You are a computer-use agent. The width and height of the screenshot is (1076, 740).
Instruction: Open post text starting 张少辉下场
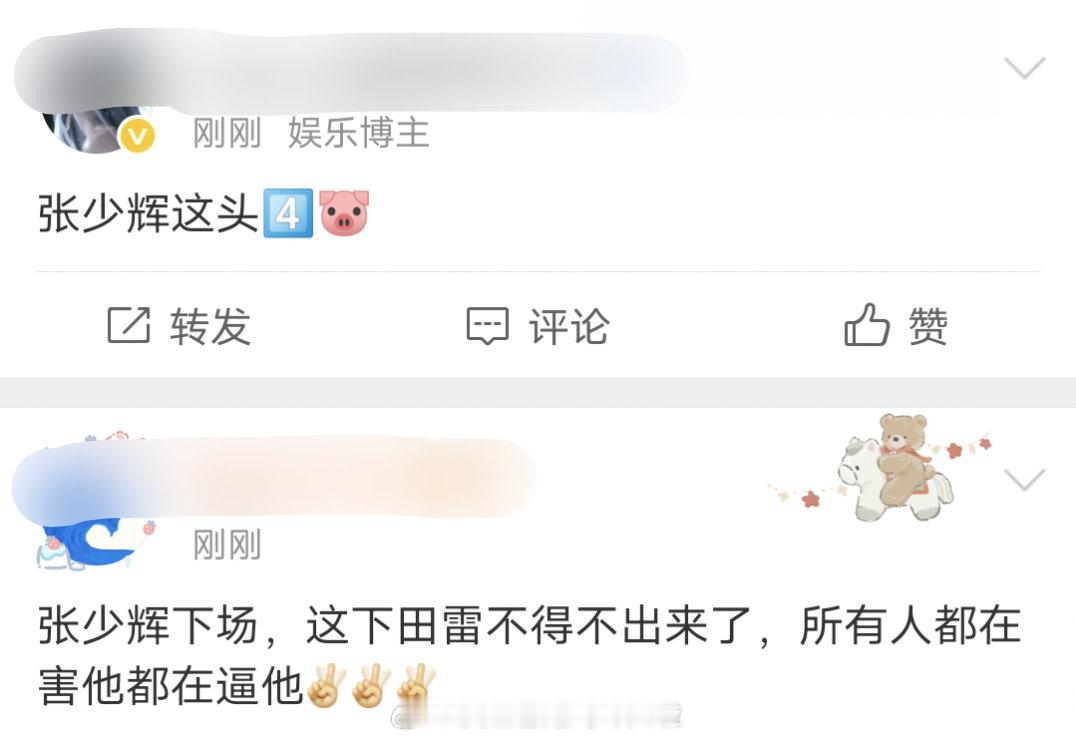529,655
